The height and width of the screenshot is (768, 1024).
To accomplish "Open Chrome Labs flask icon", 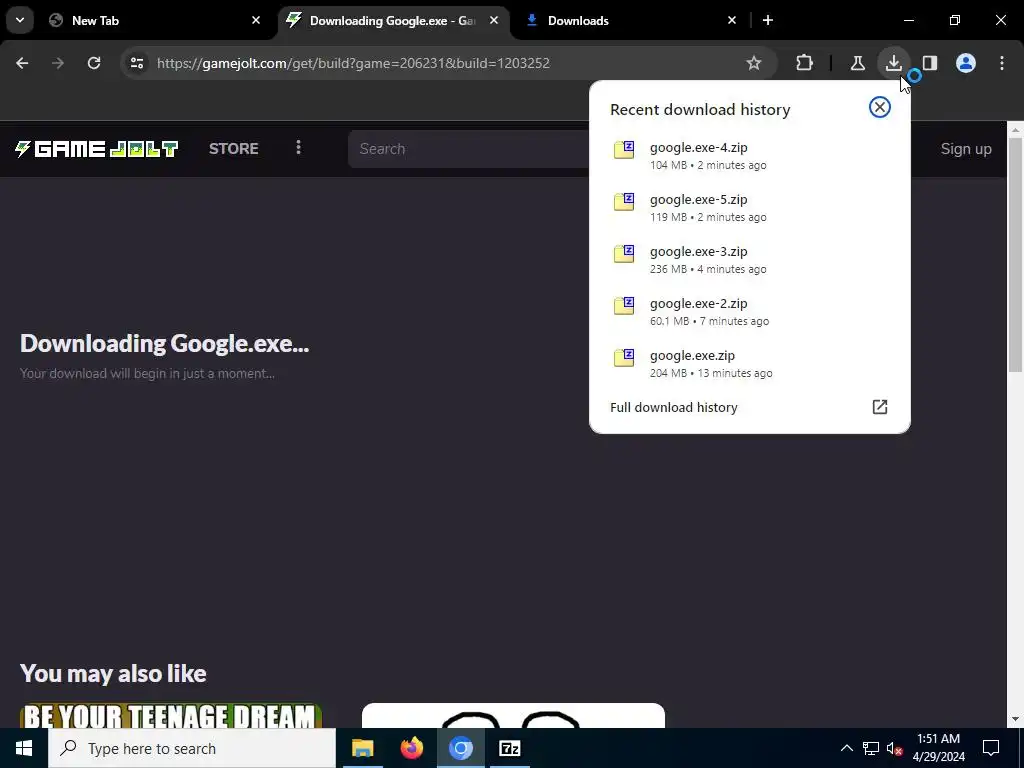I will pos(857,63).
